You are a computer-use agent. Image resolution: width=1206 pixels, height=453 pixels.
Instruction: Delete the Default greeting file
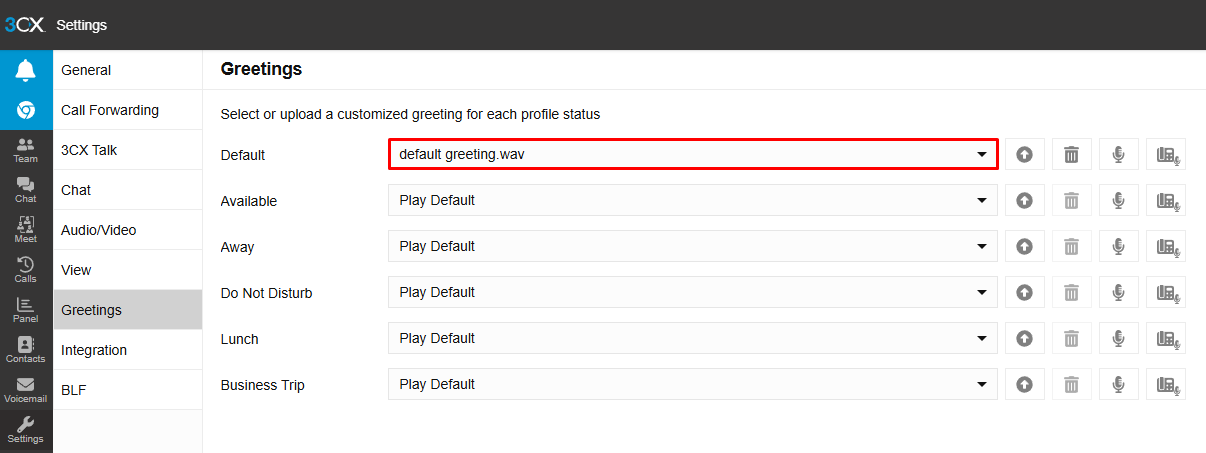tap(1071, 154)
